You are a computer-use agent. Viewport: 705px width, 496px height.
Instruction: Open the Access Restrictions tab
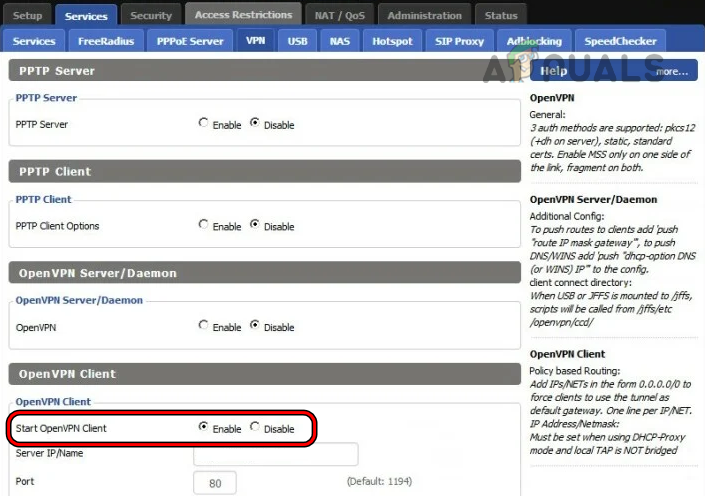pyautogui.click(x=243, y=14)
